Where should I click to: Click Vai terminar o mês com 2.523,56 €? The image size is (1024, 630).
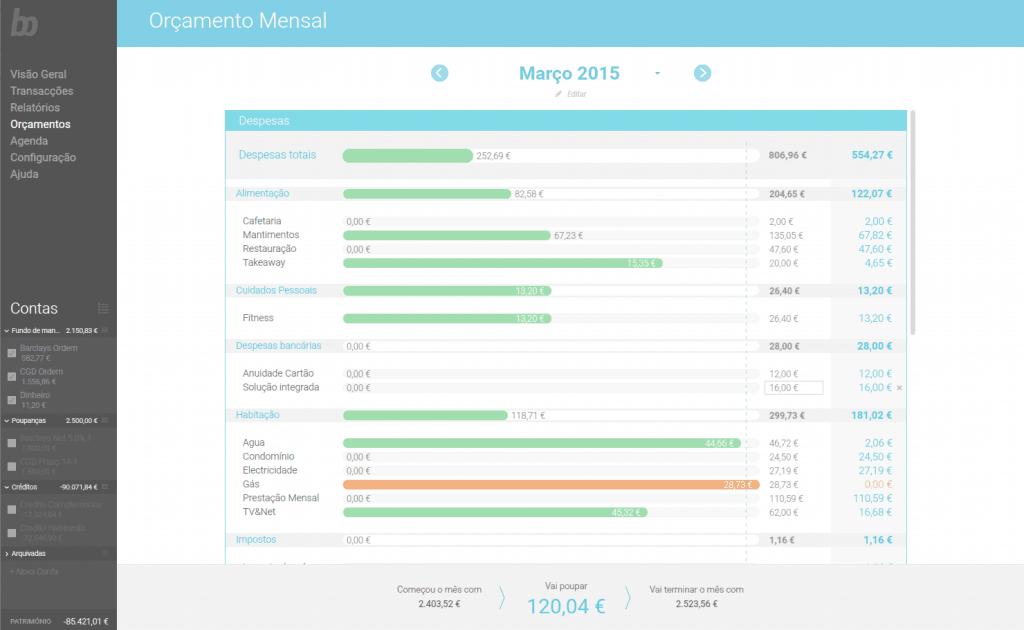[x=696, y=597]
